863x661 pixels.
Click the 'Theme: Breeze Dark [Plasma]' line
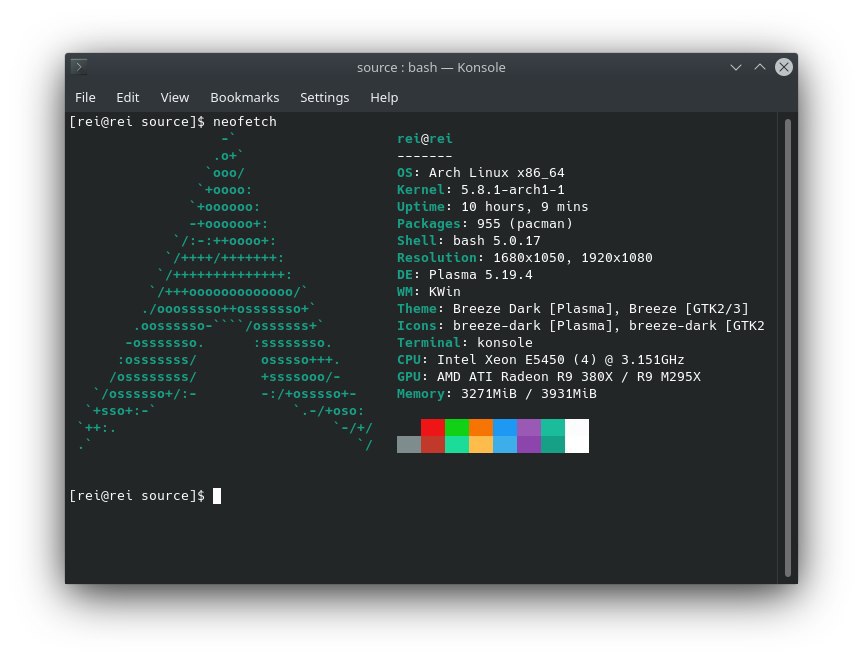tap(572, 309)
